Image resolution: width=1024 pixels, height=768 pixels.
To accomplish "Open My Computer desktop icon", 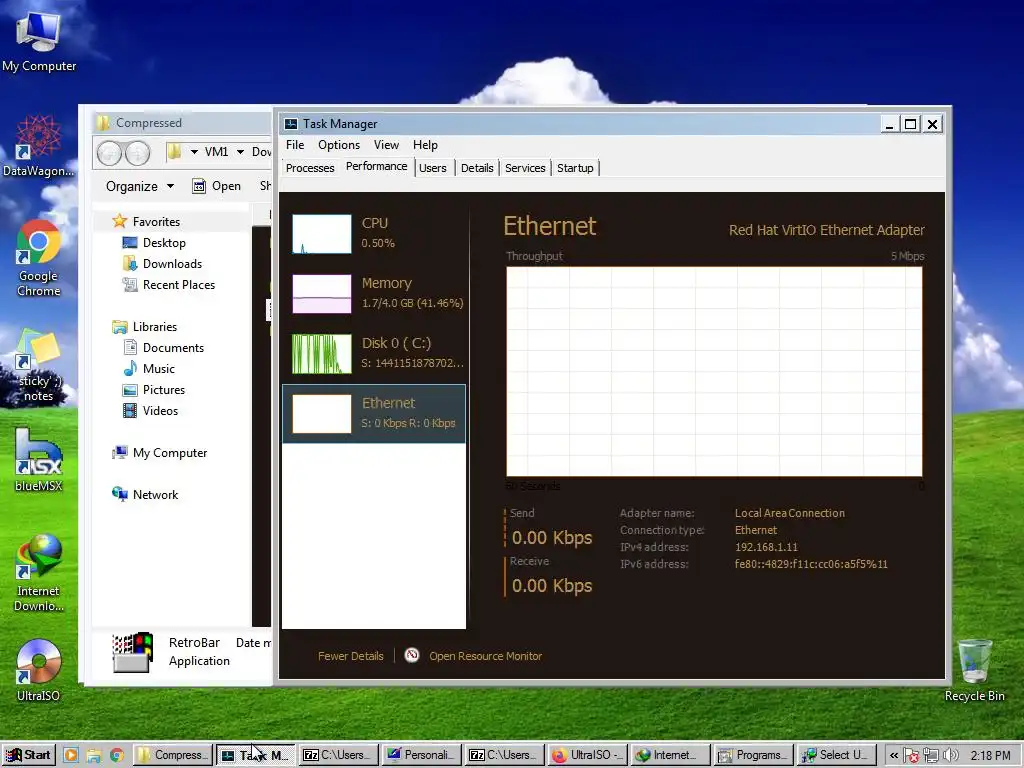I will [39, 40].
